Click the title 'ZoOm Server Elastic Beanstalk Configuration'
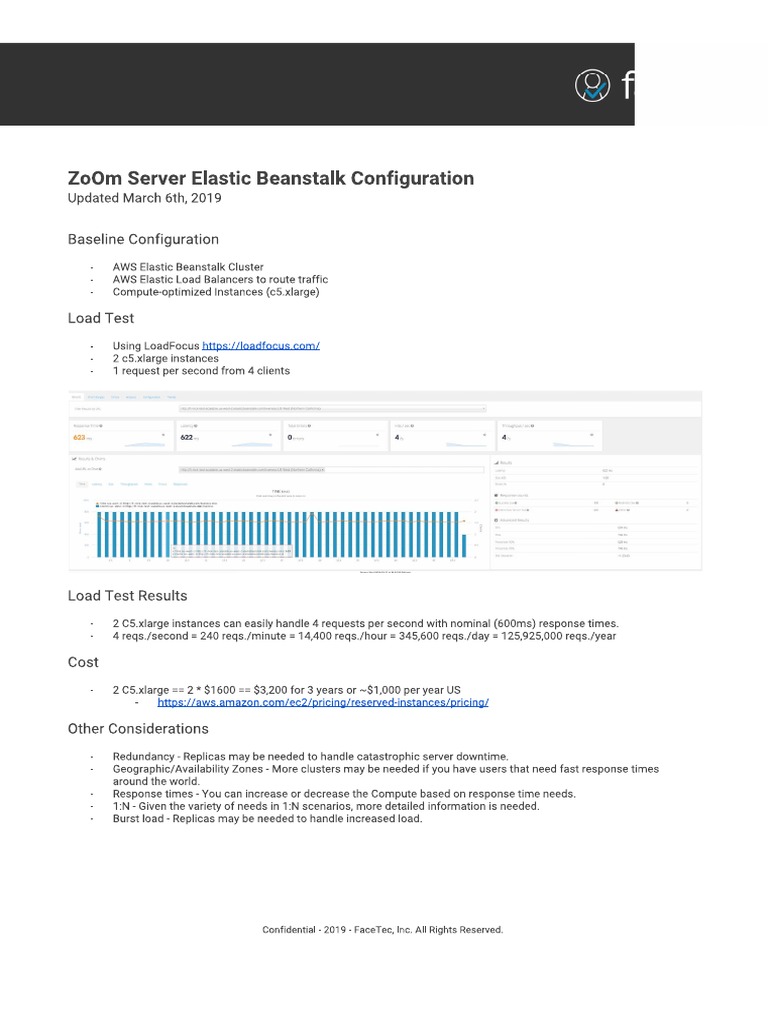Viewport: 768px width, 1024px height. (271, 178)
